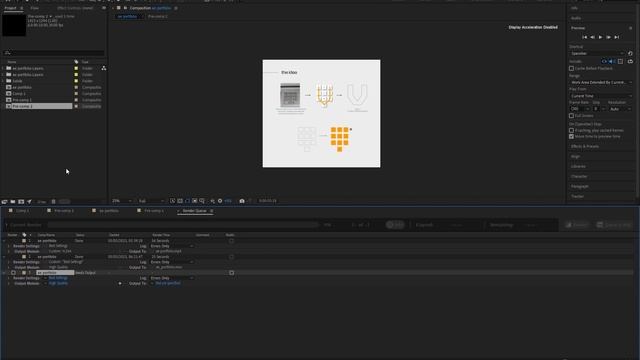Open the Interpret Footage icon
Viewport: 640px width, 360px height.
(4, 202)
